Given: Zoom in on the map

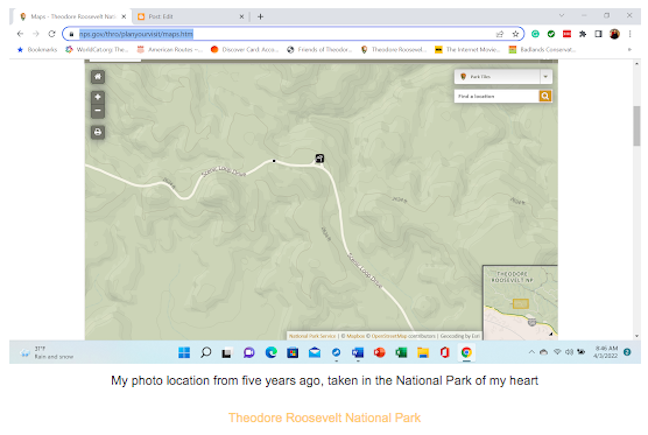Looking at the screenshot, I should (97, 97).
